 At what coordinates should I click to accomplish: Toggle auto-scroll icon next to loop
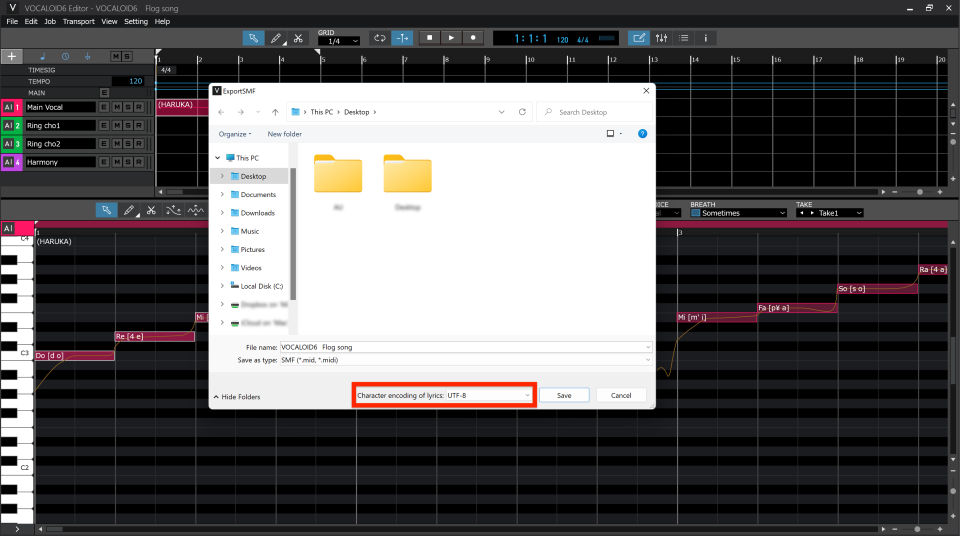click(402, 38)
